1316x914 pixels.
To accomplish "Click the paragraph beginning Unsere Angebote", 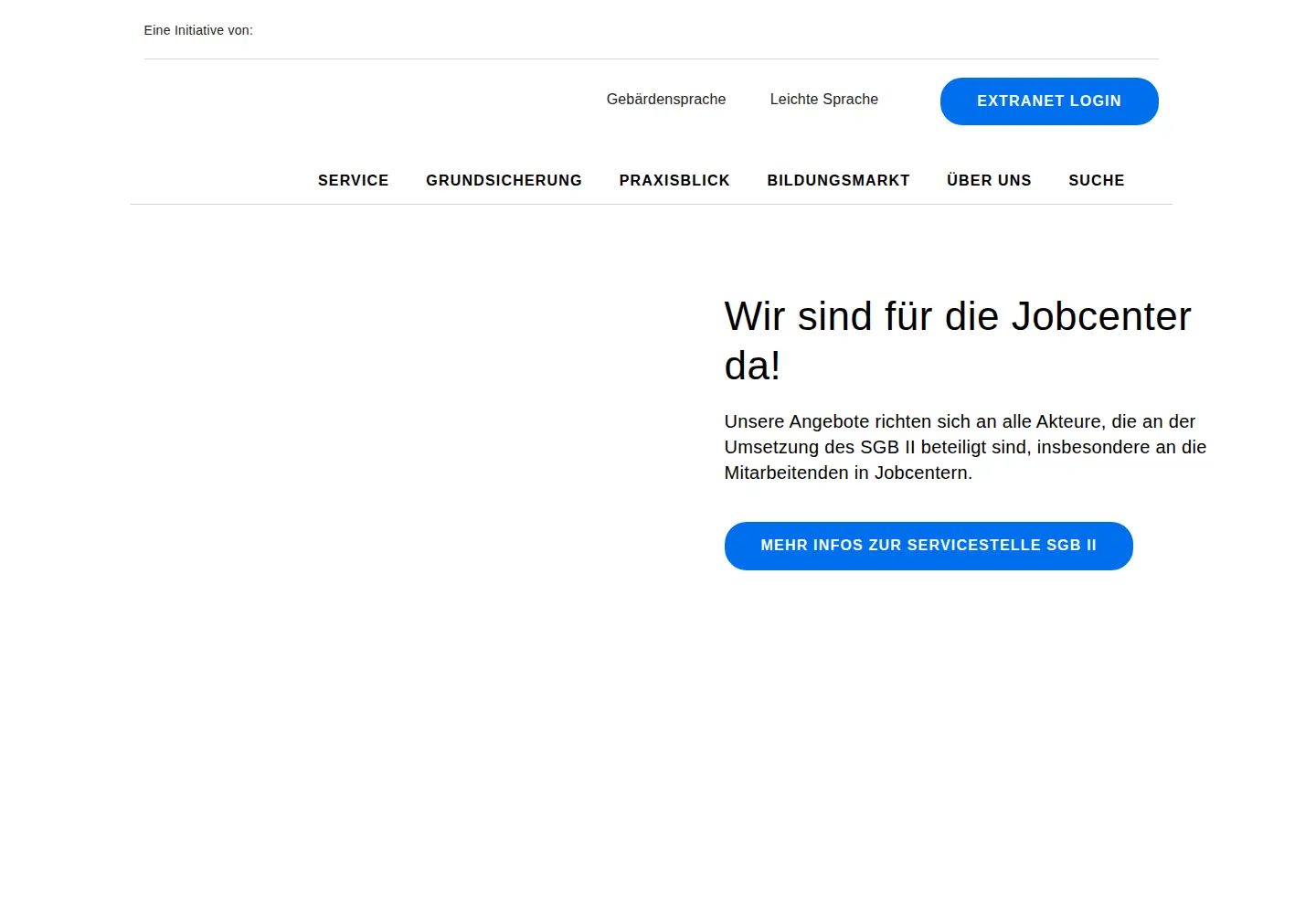I will pos(965,447).
